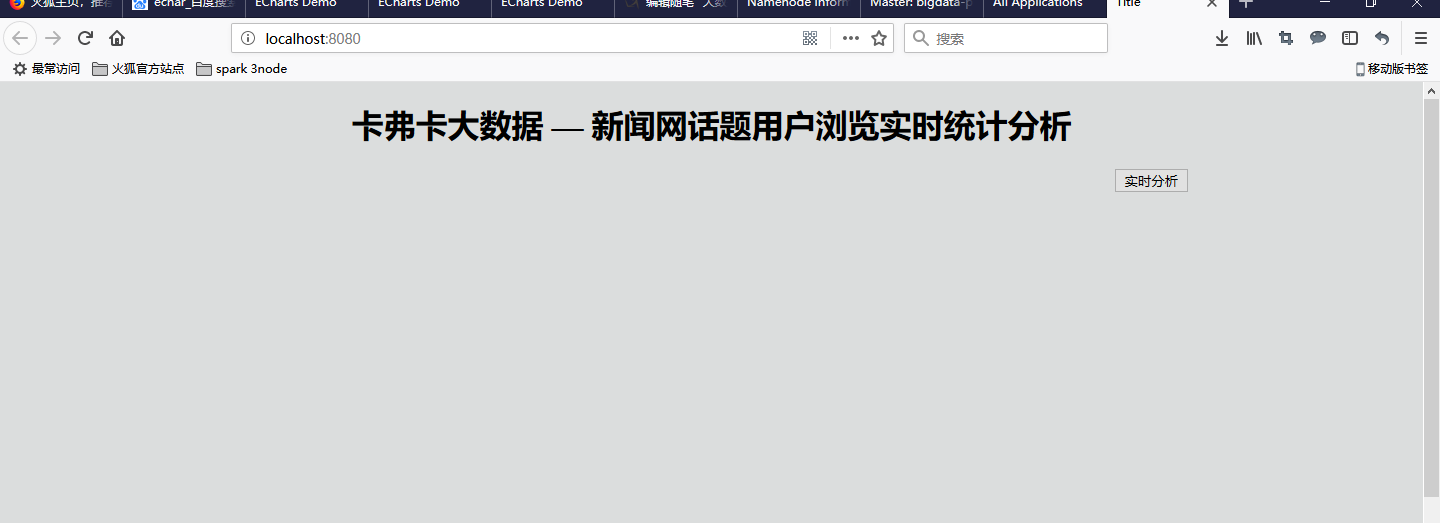1440x523 pixels.
Task: Go back to the previous page
Action: (20, 38)
